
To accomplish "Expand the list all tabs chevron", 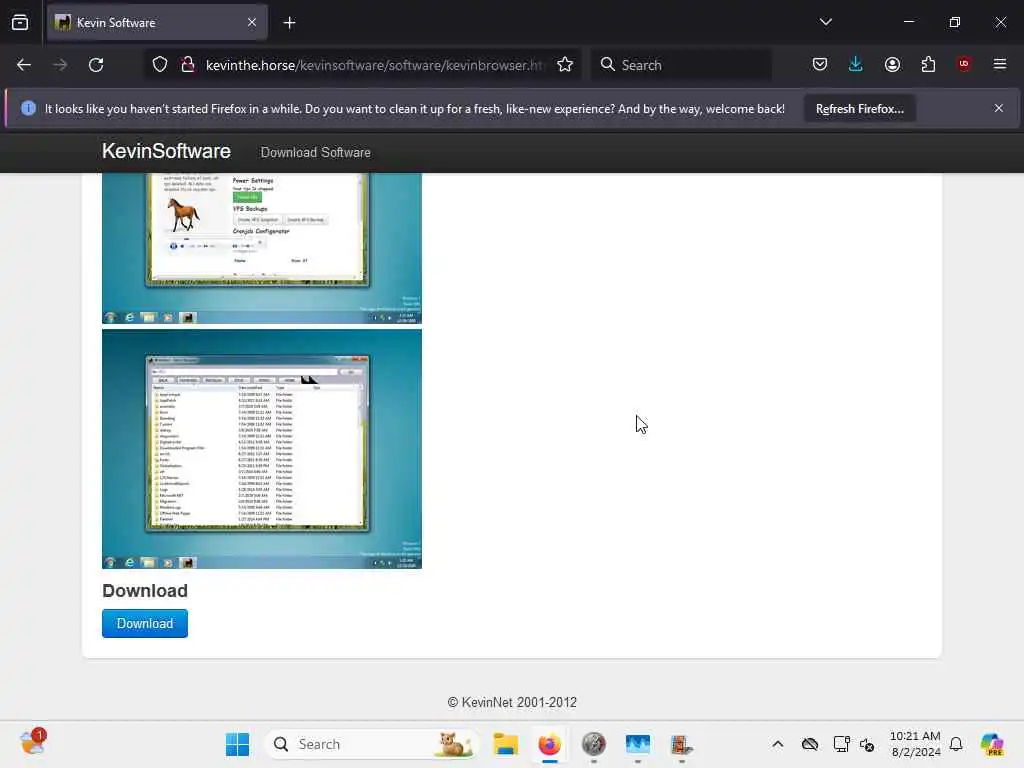I will (x=825, y=22).
